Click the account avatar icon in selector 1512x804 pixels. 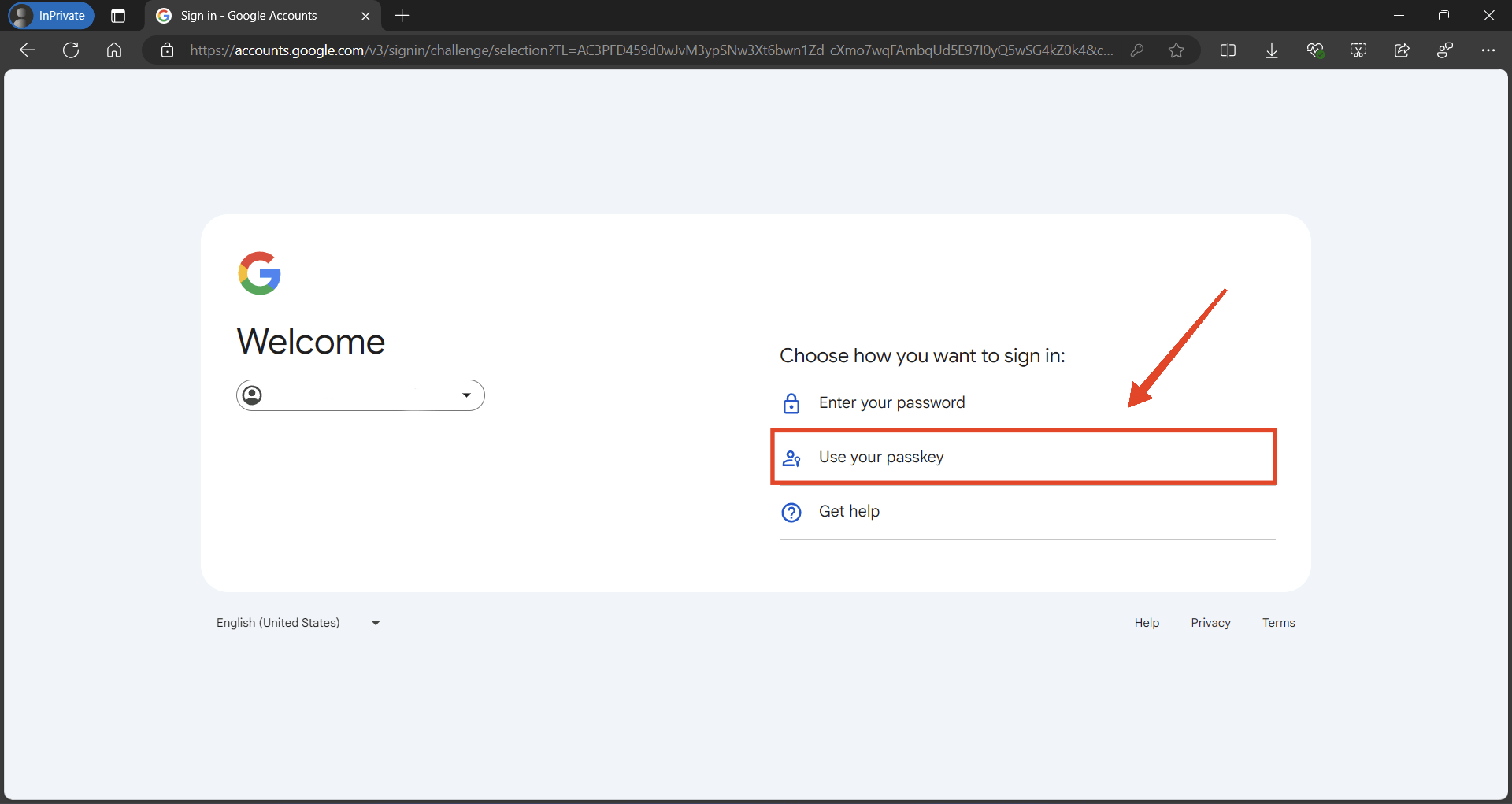click(252, 395)
